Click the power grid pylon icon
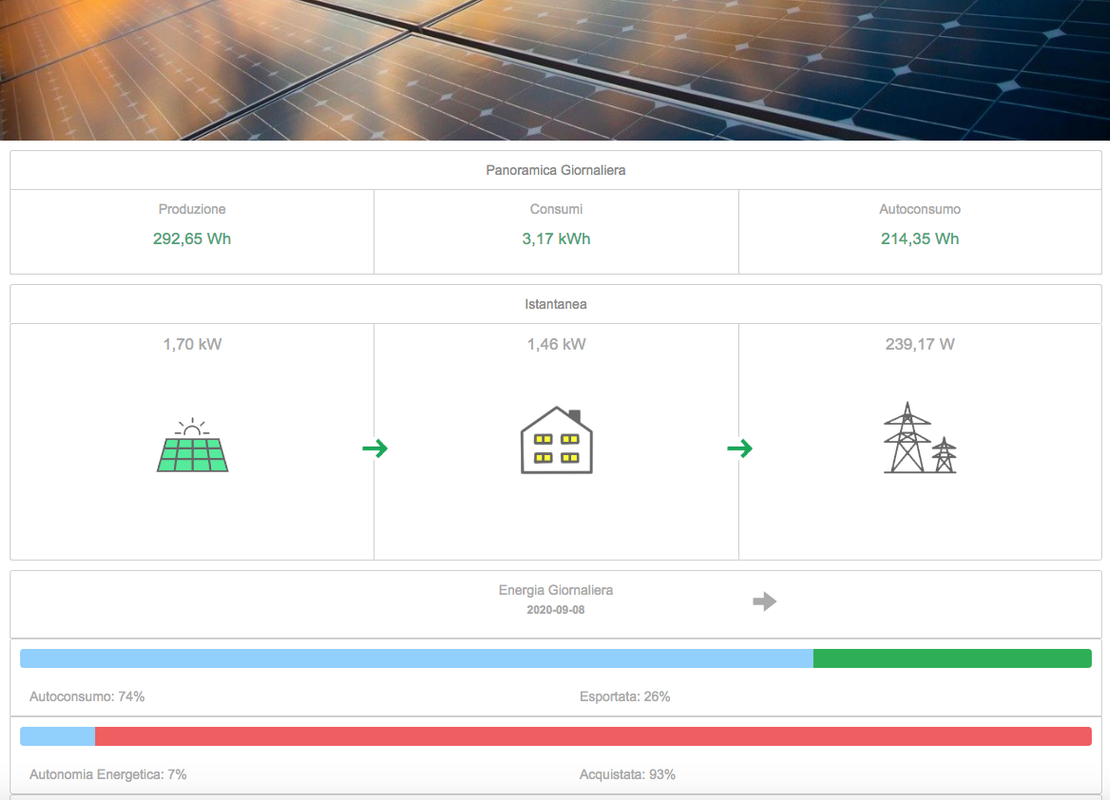The image size is (1110, 800). [x=920, y=438]
